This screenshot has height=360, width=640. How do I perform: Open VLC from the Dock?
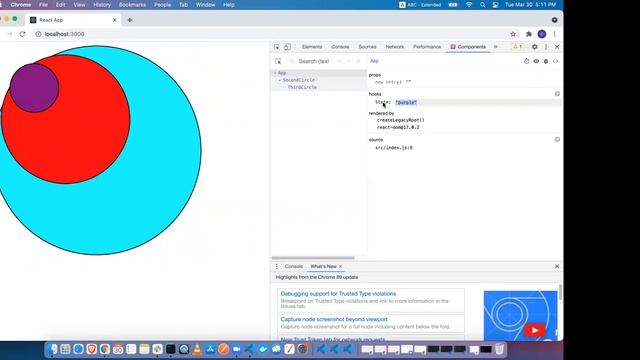[x=197, y=349]
